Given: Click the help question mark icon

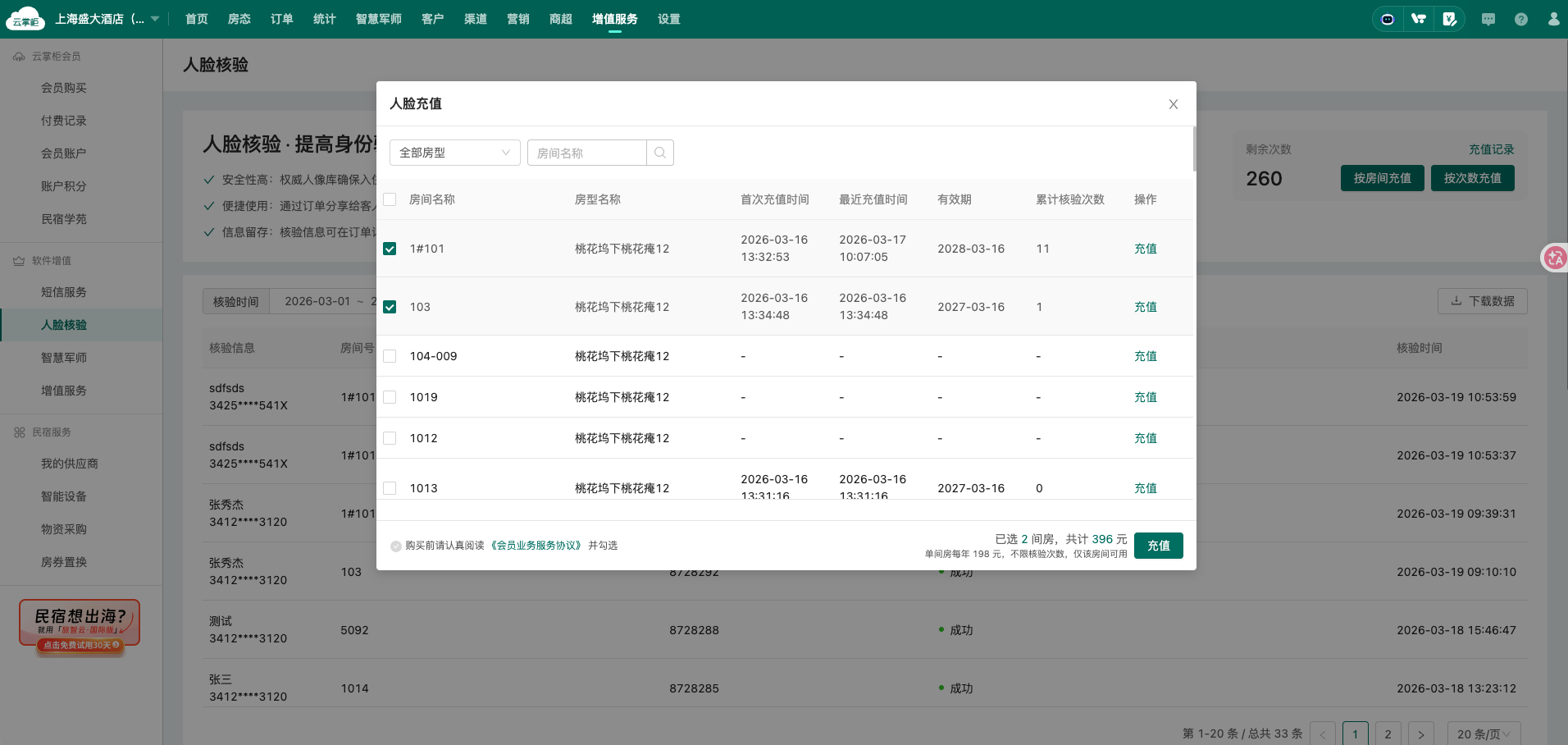Looking at the screenshot, I should [x=1521, y=19].
